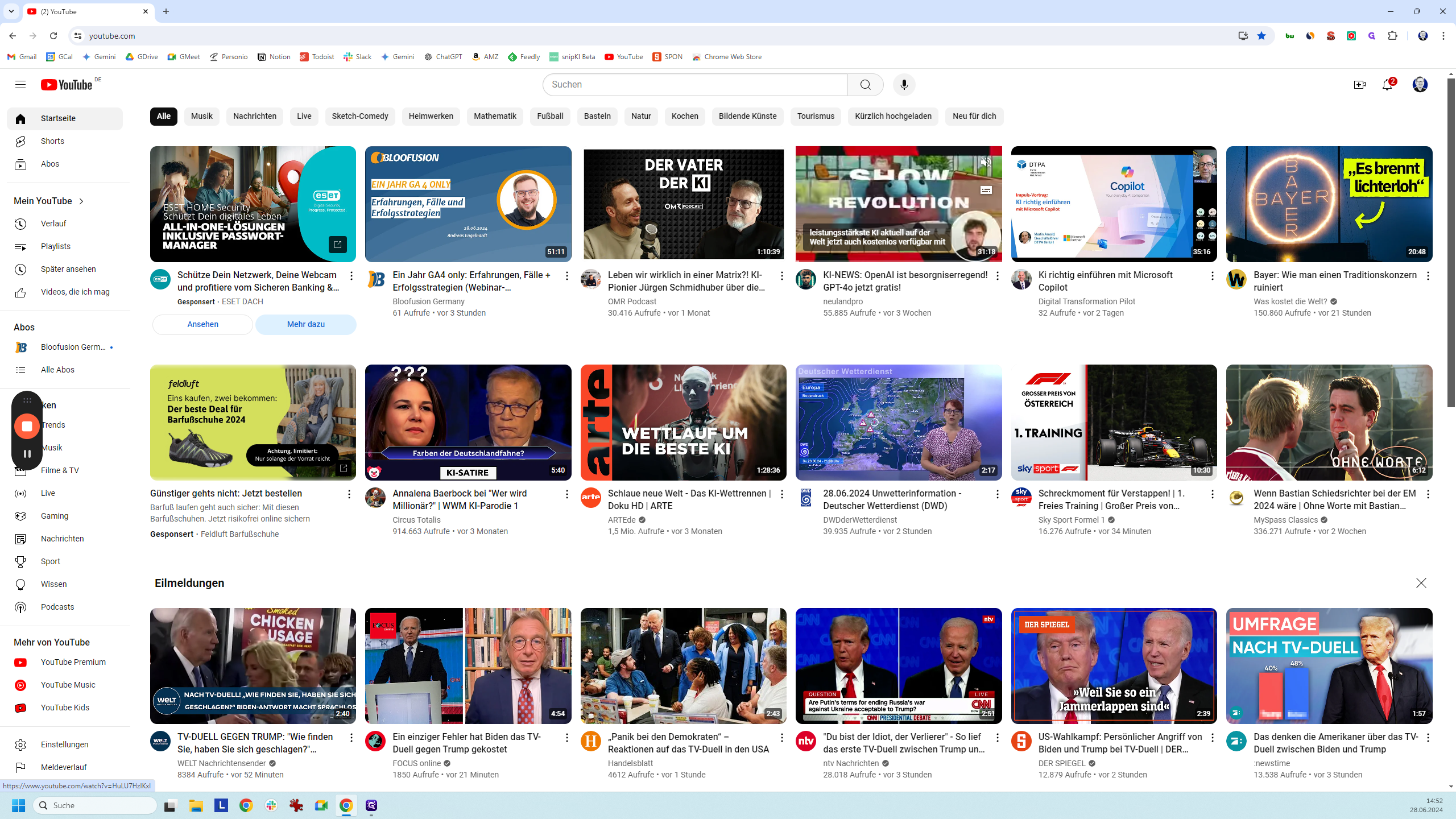Image resolution: width=1456 pixels, height=819 pixels.
Task: Select the Sketch-Comedy filter chip
Action: (360, 116)
